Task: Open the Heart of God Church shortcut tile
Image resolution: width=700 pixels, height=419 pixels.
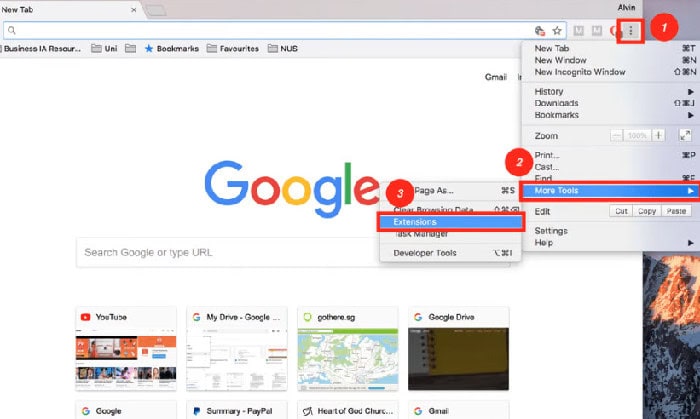Action: coord(347,411)
